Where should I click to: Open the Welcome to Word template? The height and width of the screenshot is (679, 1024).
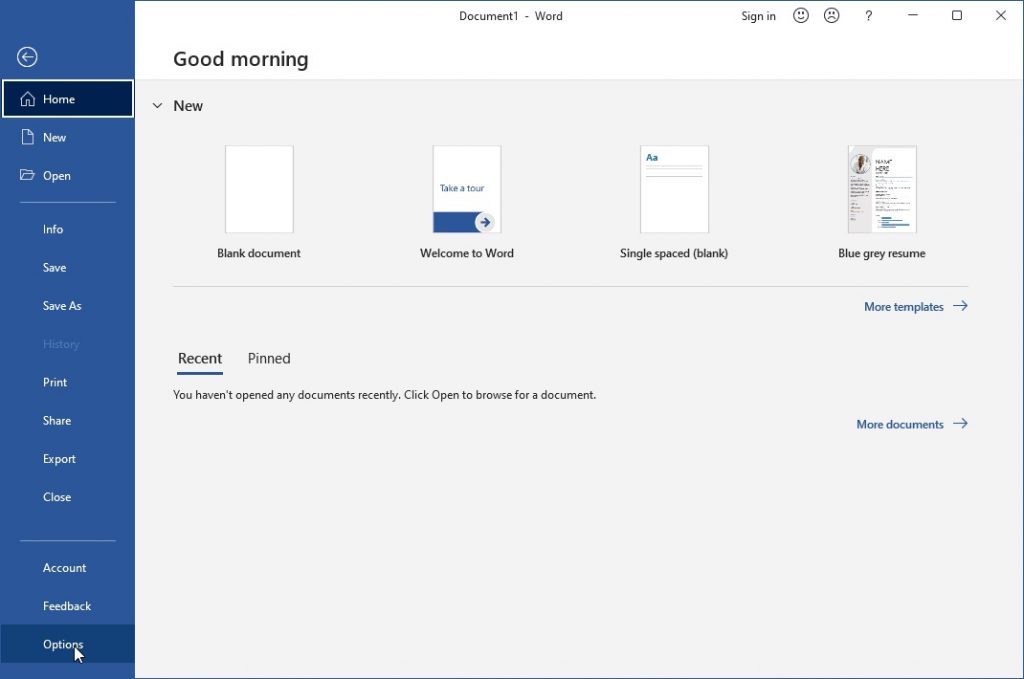(466, 189)
